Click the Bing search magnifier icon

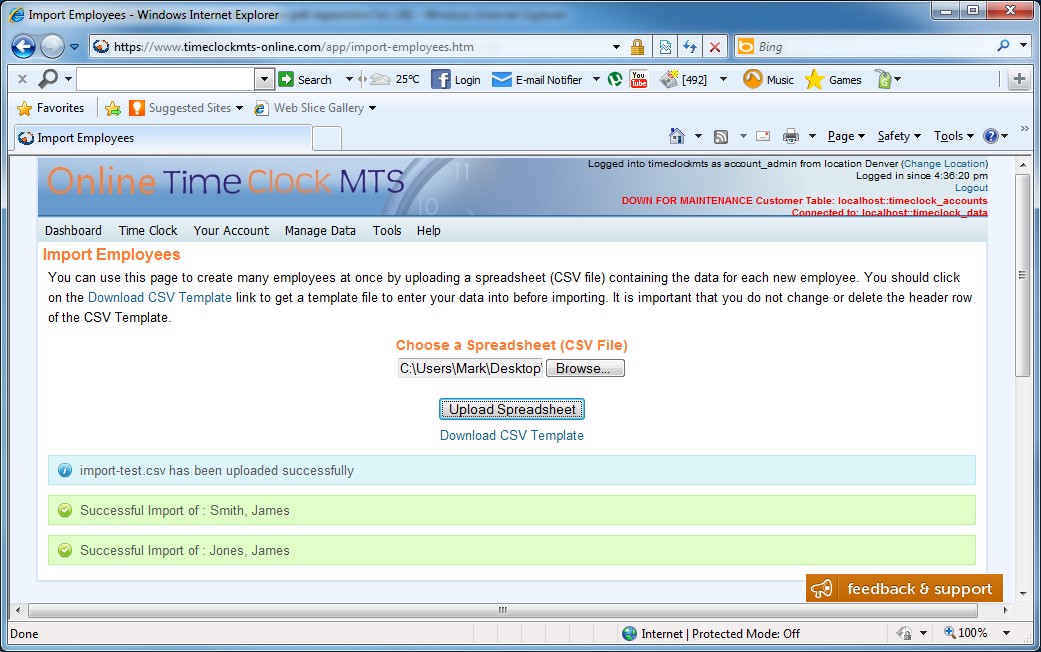click(x=1003, y=46)
